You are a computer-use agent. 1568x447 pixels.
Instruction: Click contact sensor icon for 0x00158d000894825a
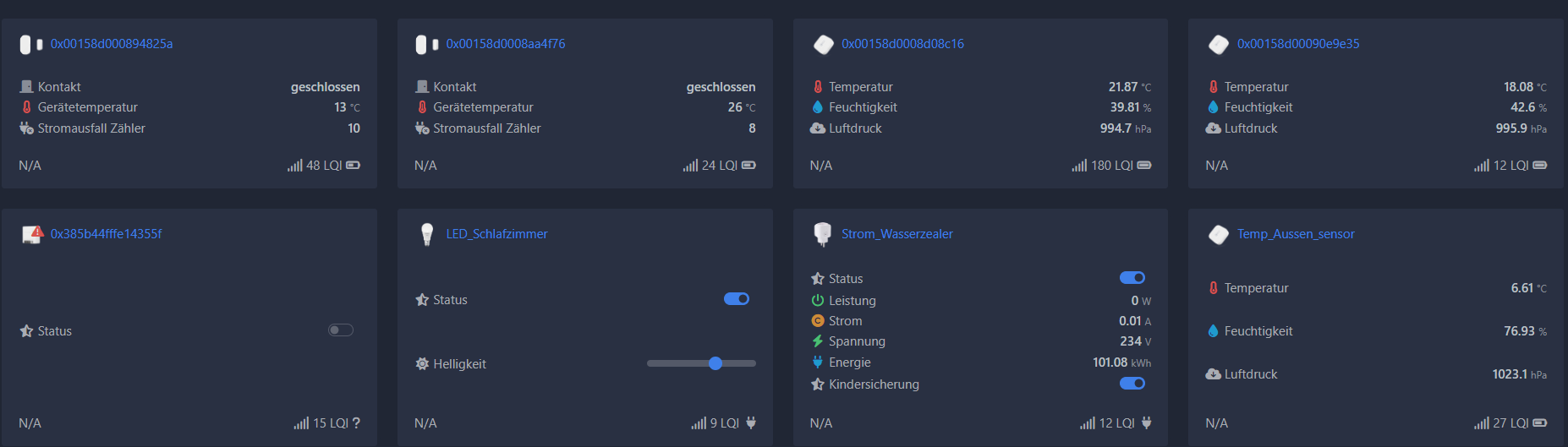[30, 45]
